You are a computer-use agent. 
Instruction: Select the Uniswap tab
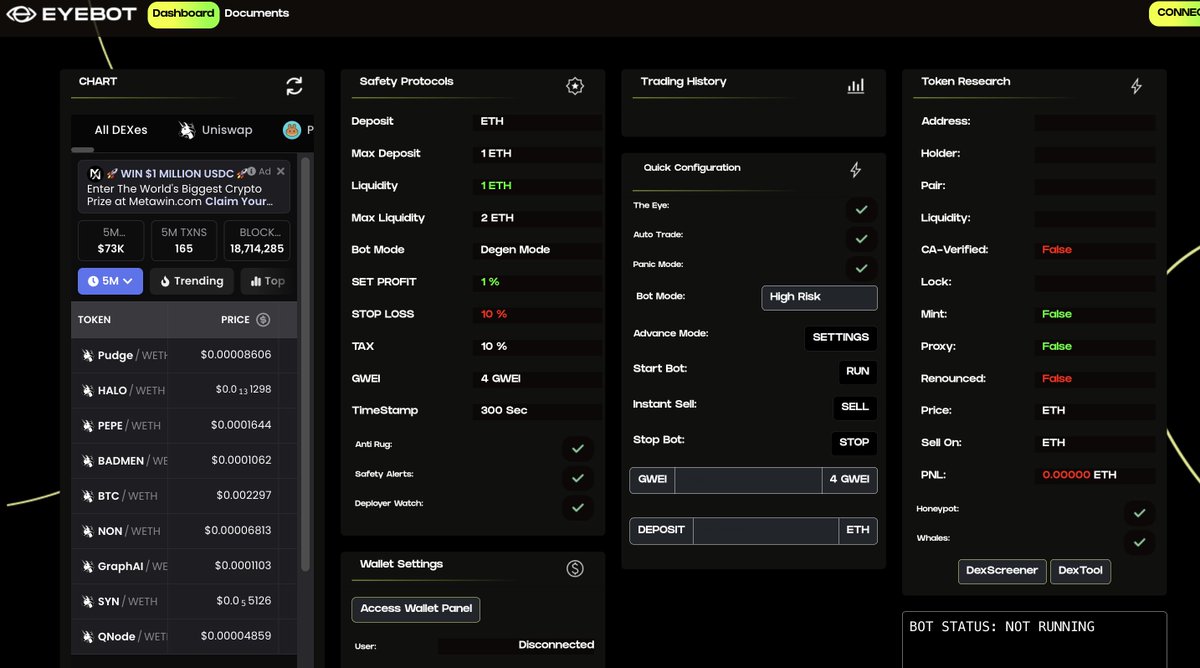pos(215,130)
